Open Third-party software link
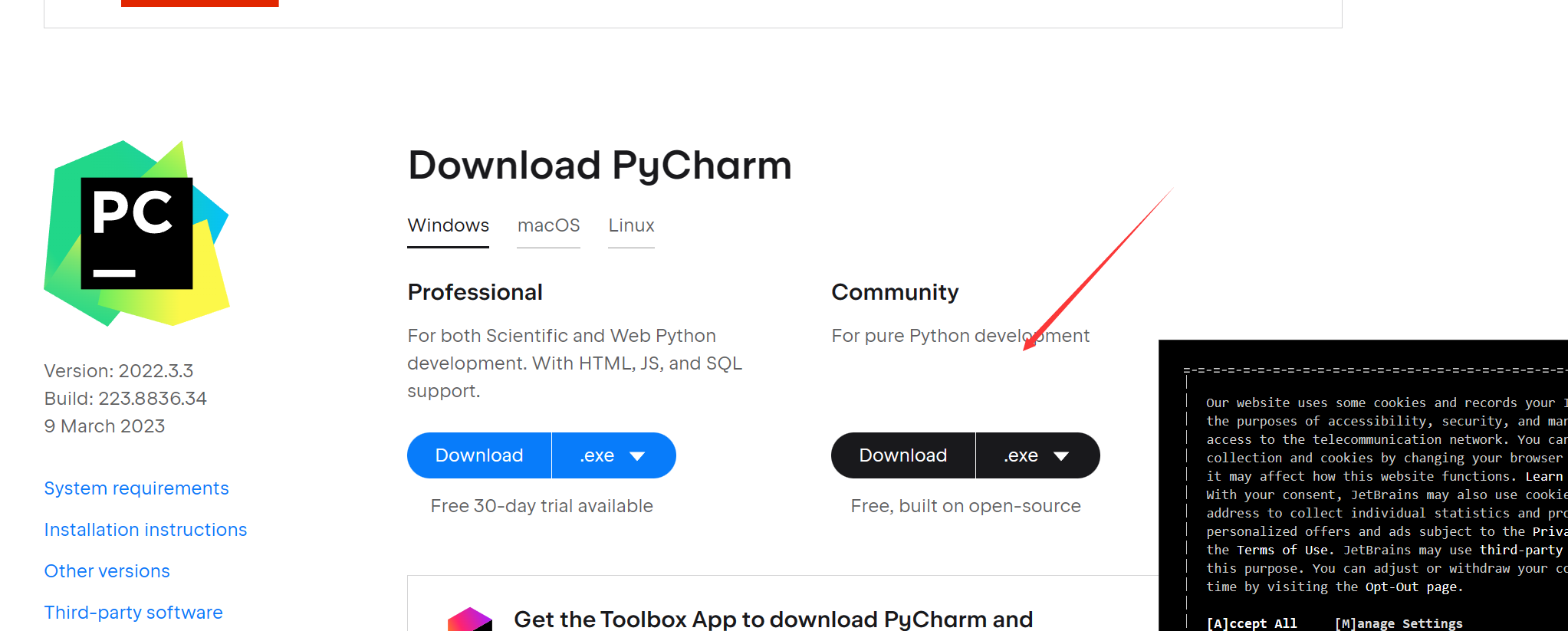Screen dimensions: 1568x631 pos(133,613)
